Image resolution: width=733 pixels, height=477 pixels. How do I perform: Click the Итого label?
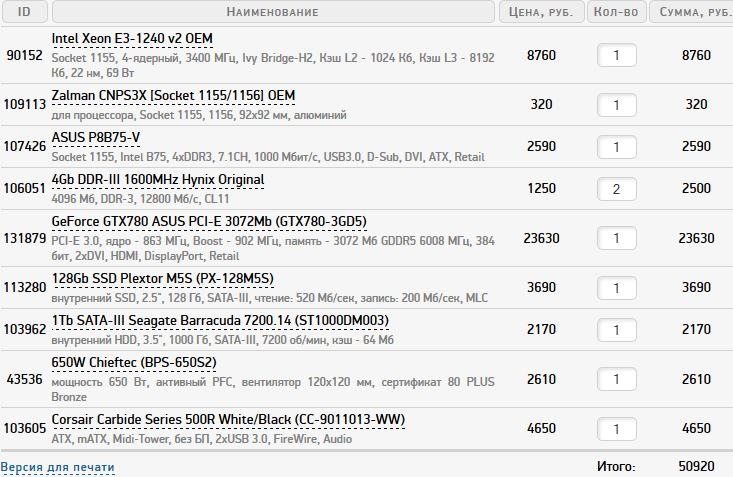(616, 466)
